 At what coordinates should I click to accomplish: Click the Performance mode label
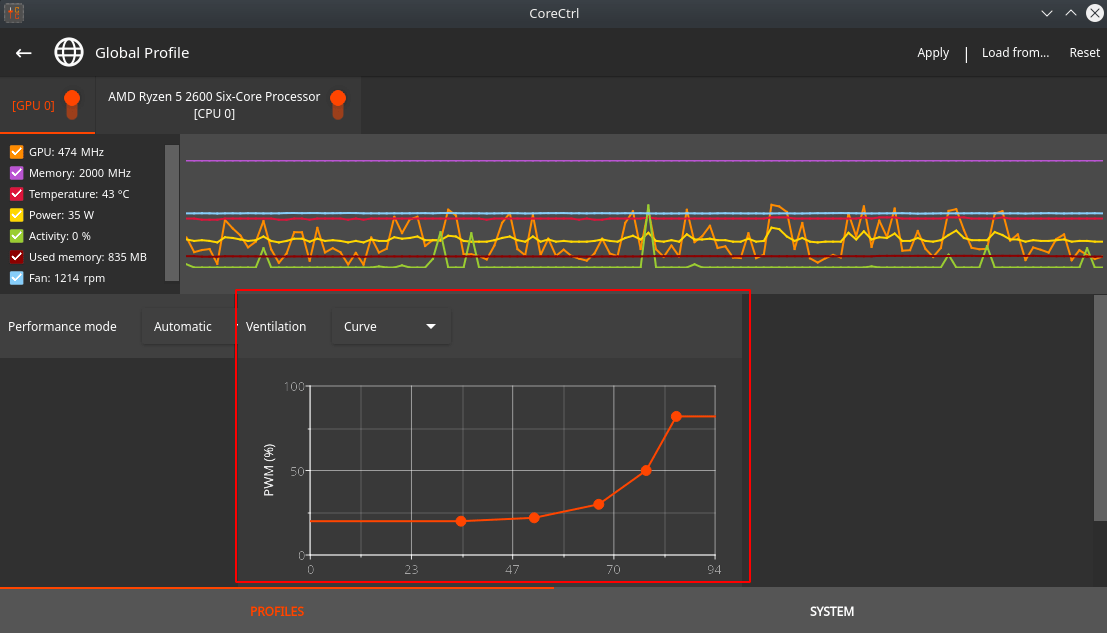click(x=62, y=327)
